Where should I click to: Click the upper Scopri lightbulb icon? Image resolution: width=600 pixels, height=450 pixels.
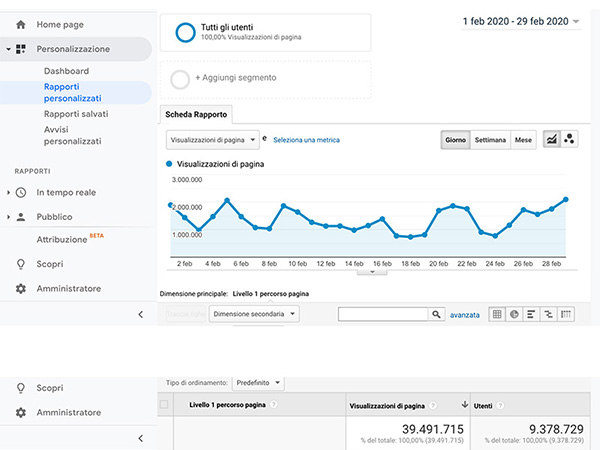(x=21, y=264)
